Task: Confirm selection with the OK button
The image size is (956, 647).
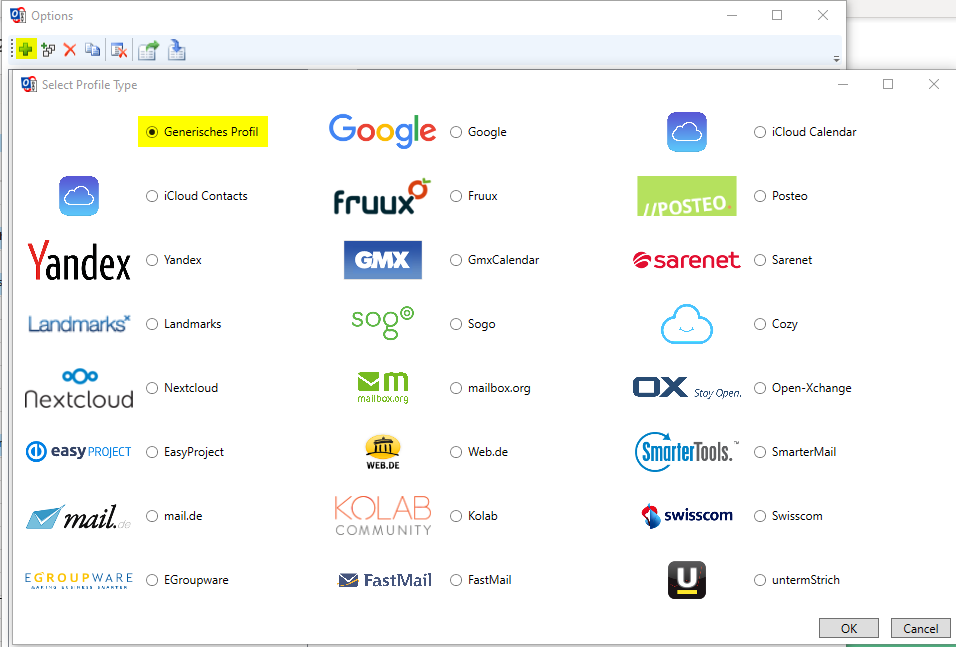Action: pos(848,629)
